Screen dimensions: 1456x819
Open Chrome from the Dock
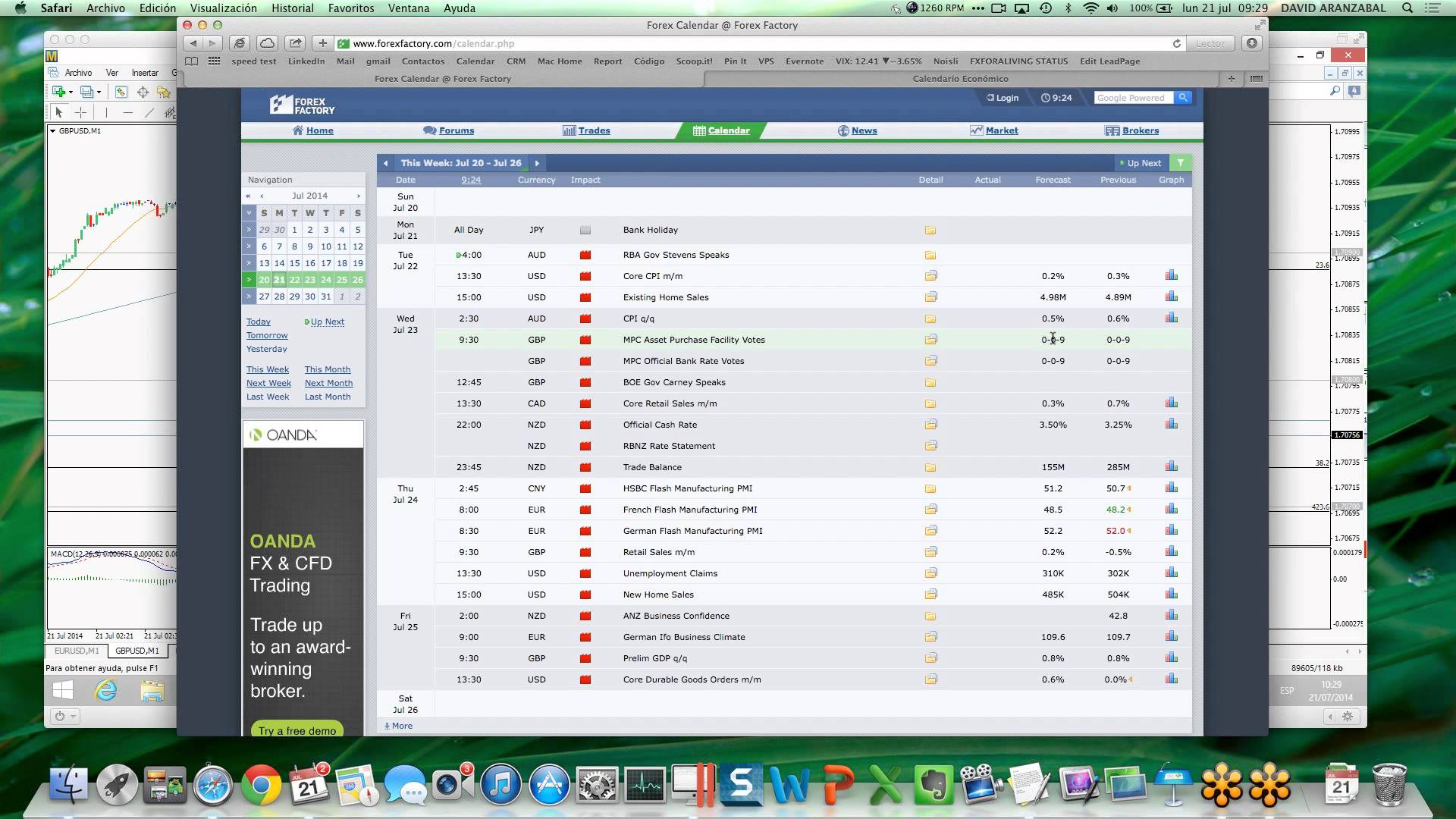[x=261, y=785]
